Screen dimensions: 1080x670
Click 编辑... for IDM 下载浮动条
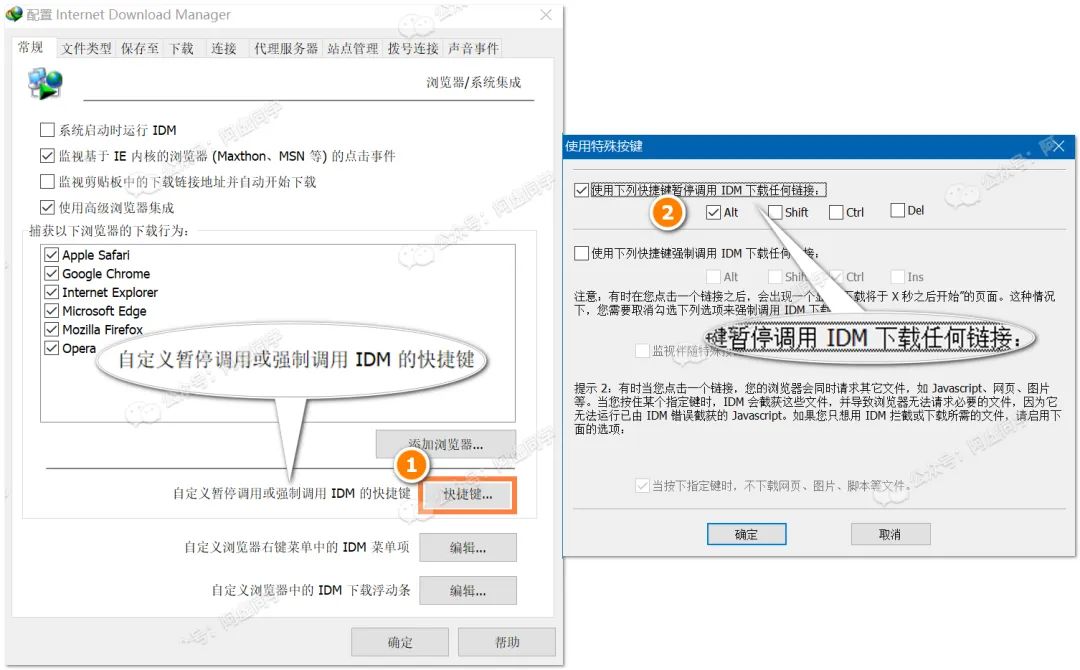coord(468,591)
